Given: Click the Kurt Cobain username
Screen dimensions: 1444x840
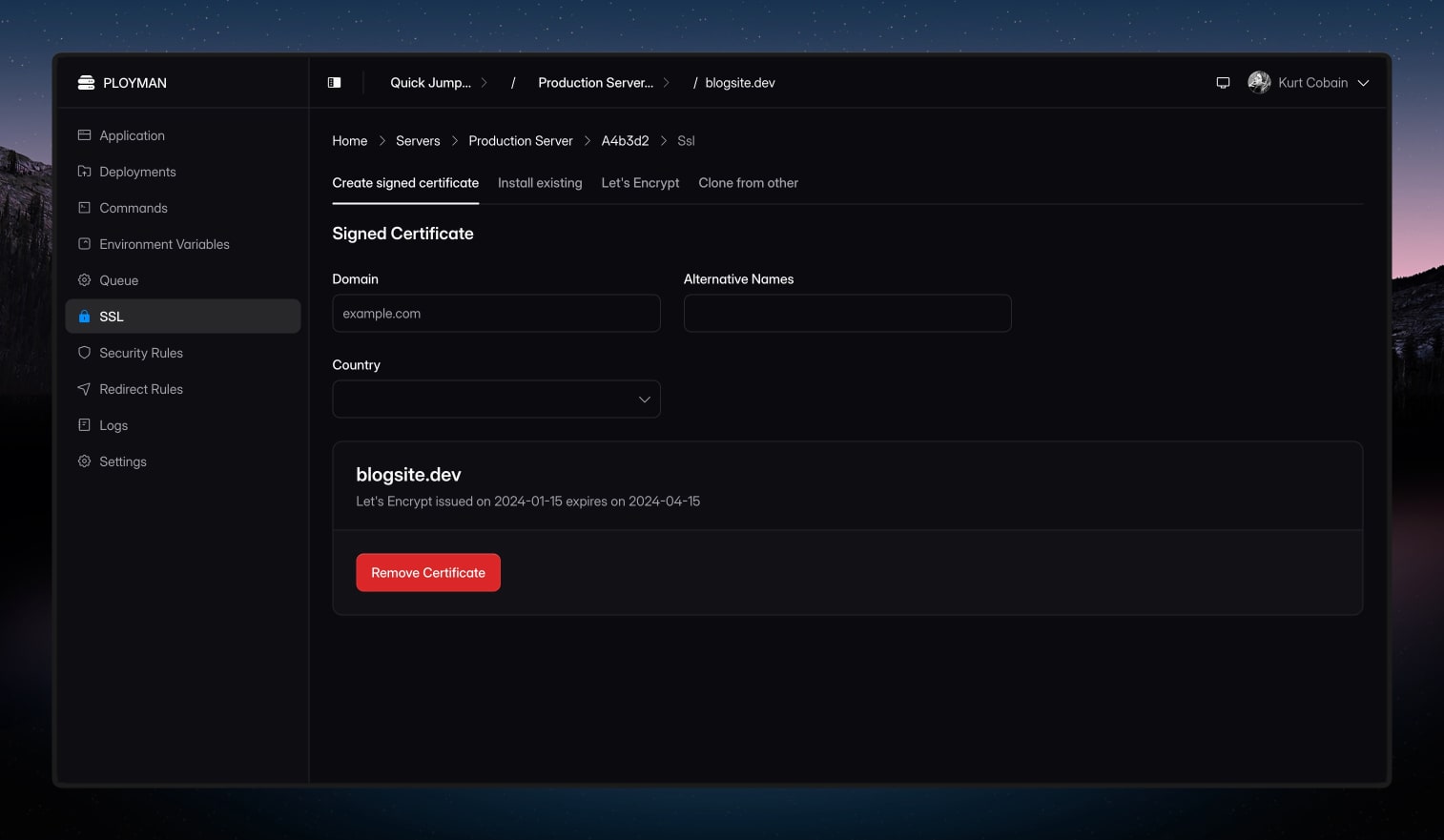Looking at the screenshot, I should pos(1313,83).
